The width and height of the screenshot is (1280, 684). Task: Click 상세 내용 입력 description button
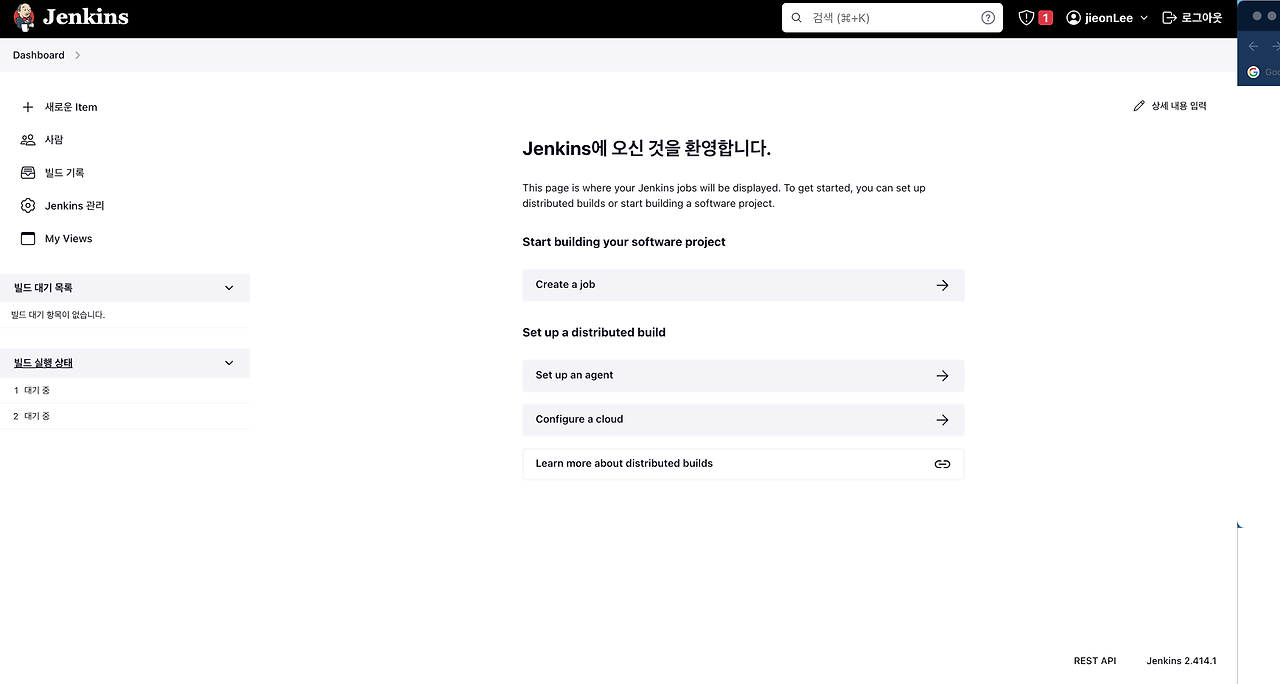click(1170, 106)
